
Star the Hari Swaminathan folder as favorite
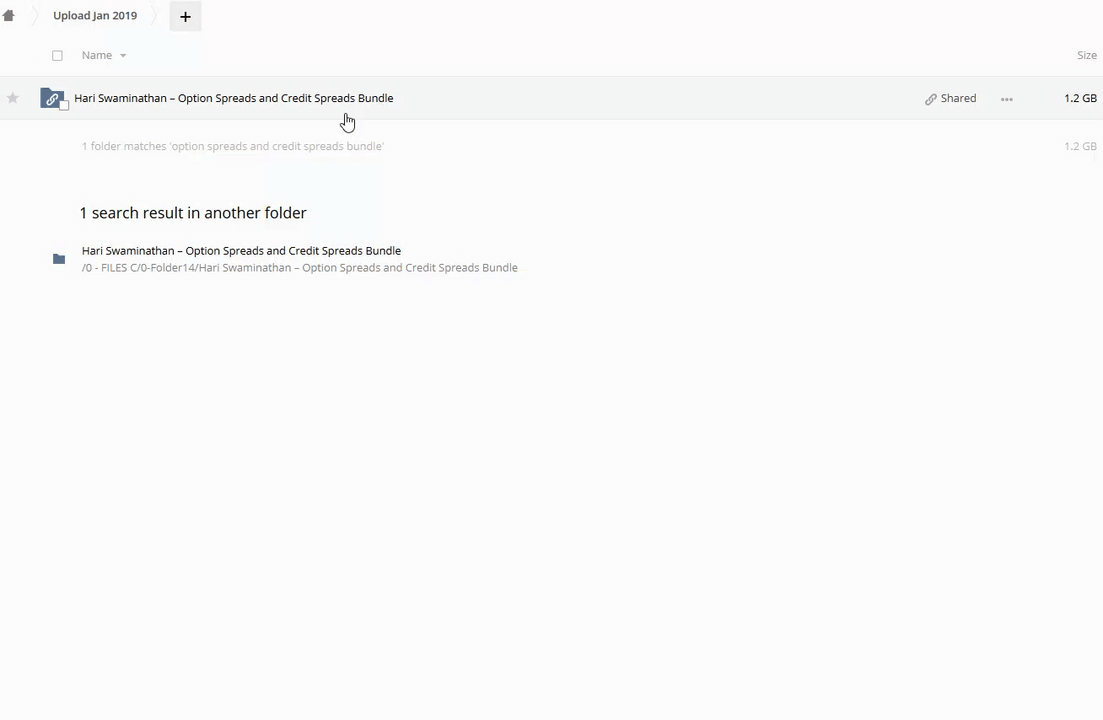(13, 98)
